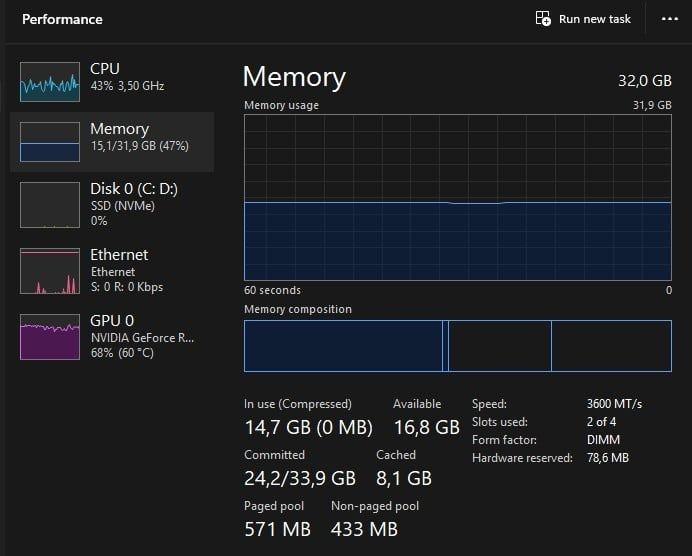Click the 32,0 GB total memory value
This screenshot has height=556, width=692.
[645, 81]
